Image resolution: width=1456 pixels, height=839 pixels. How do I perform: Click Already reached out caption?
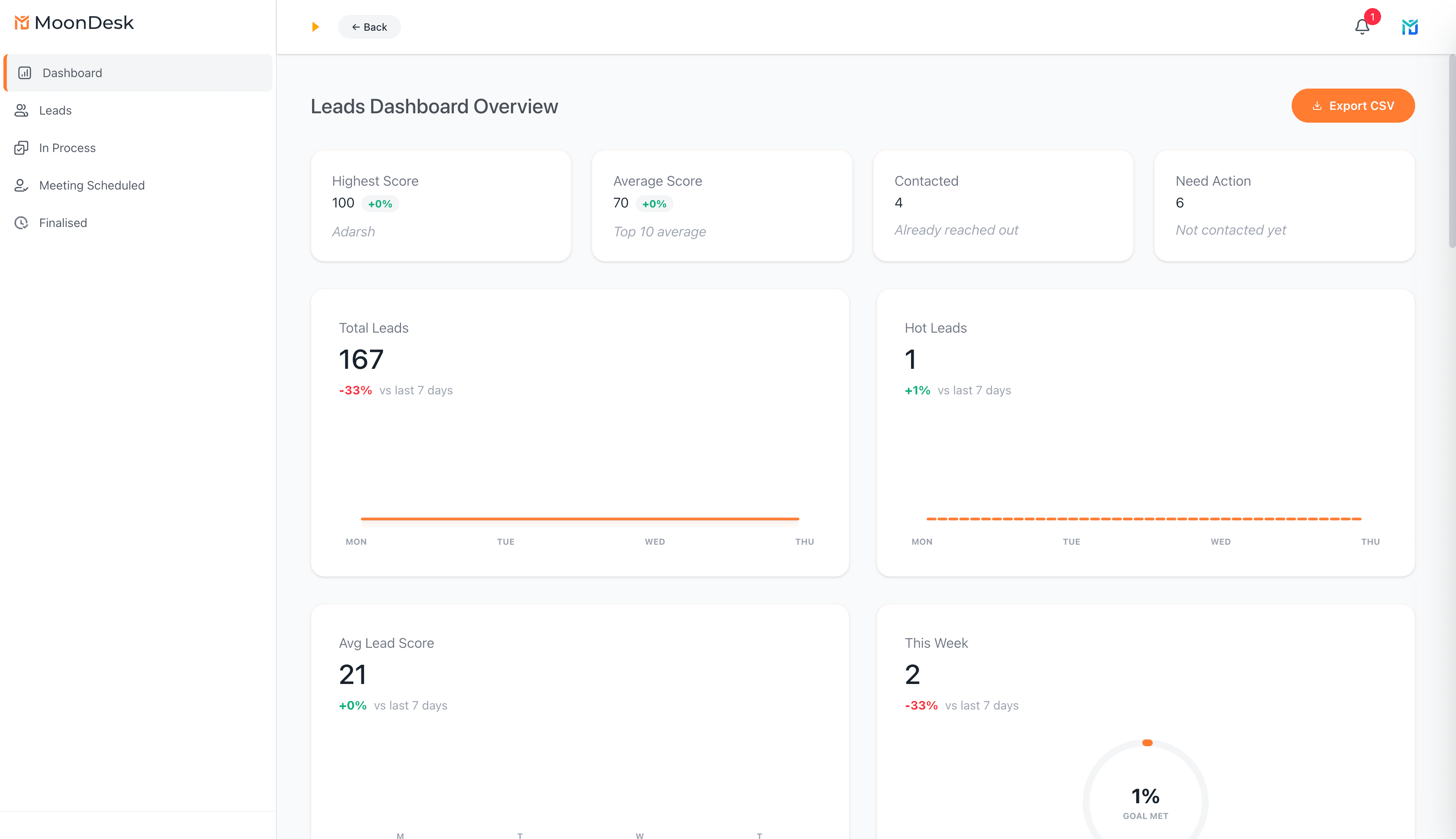tap(956, 230)
